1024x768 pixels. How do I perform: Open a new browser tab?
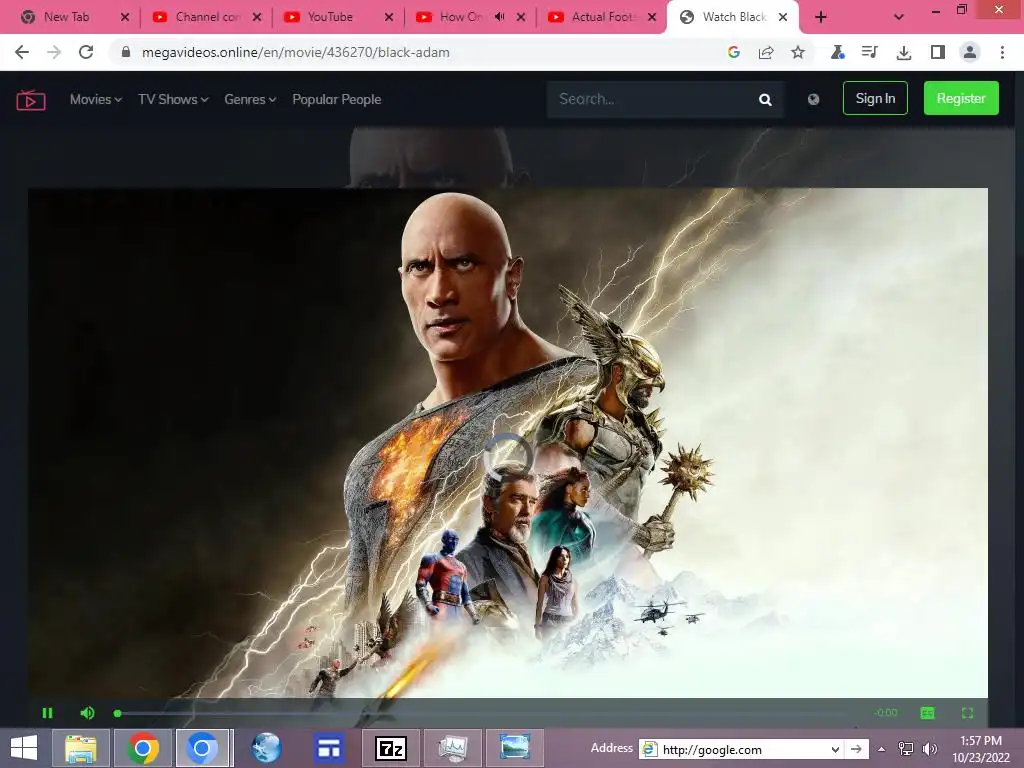pyautogui.click(x=821, y=17)
